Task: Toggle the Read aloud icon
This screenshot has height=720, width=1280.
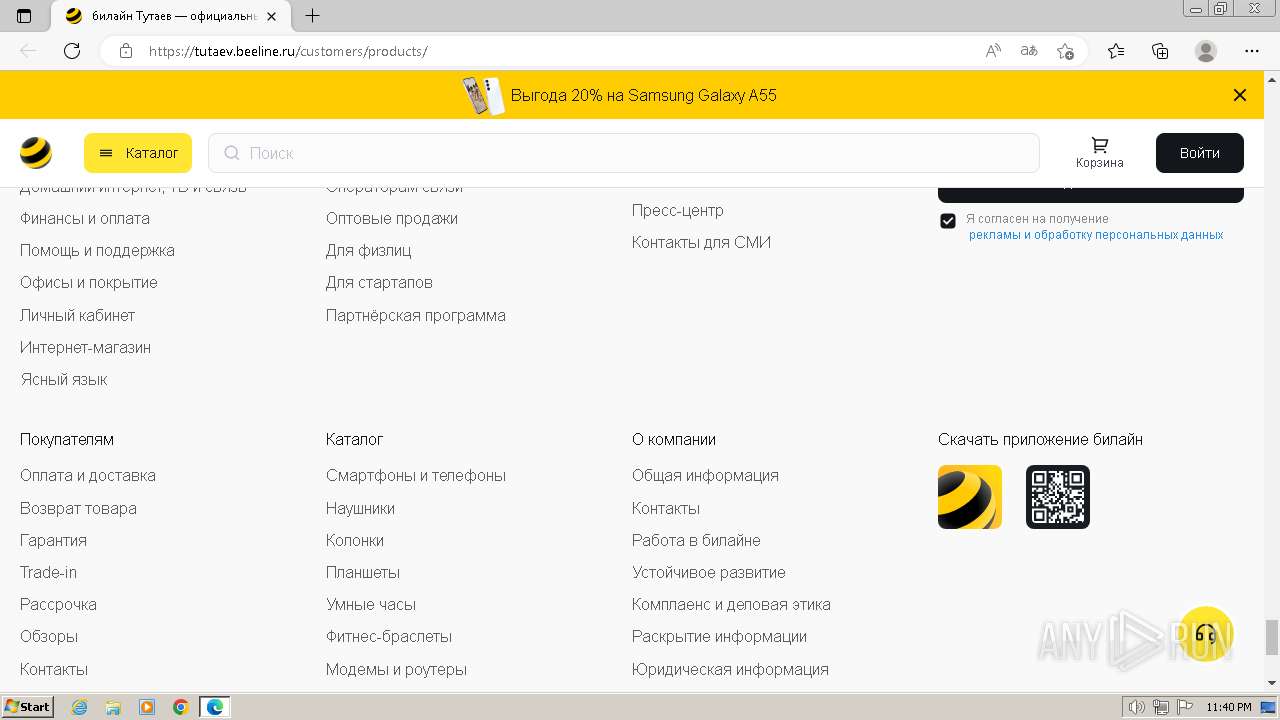Action: tap(993, 51)
